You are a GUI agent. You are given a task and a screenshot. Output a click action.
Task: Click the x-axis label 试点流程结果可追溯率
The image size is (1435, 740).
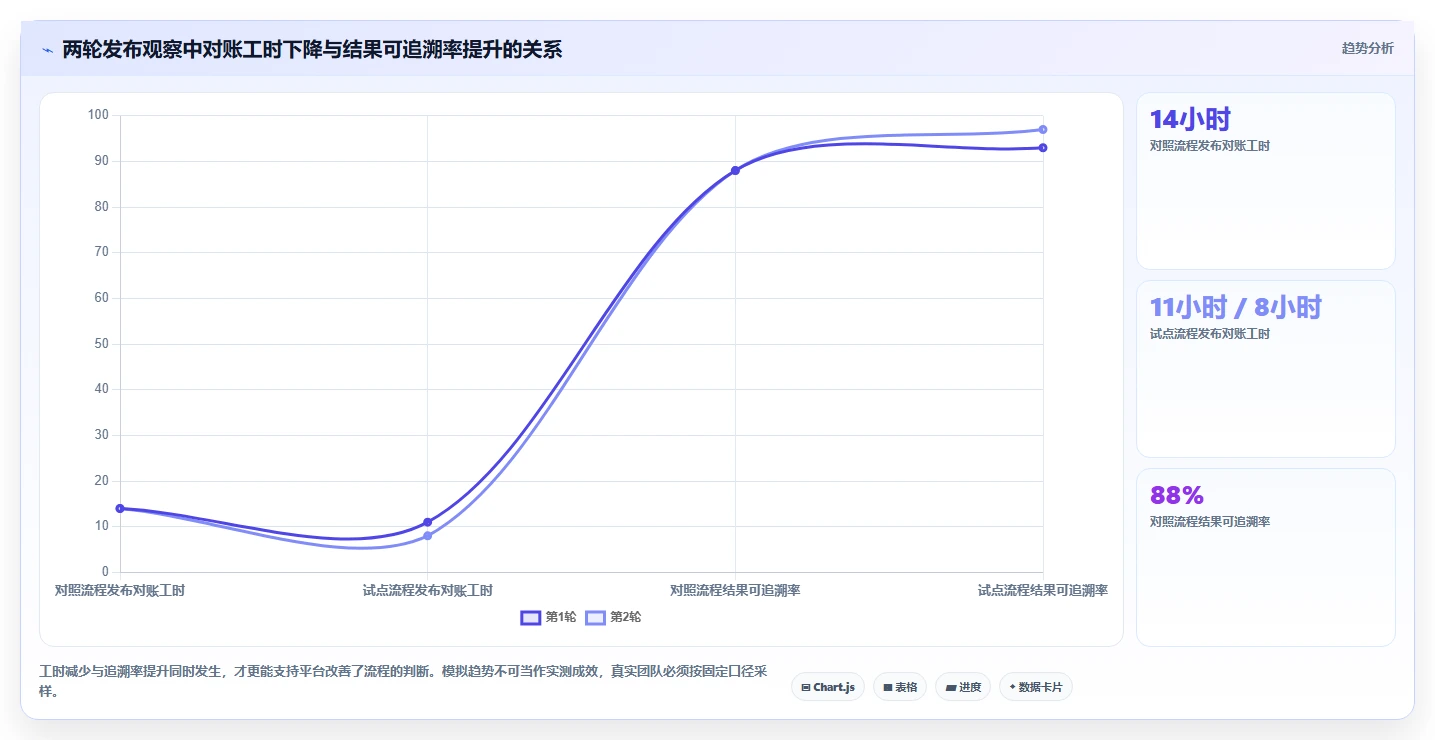coord(1043,590)
